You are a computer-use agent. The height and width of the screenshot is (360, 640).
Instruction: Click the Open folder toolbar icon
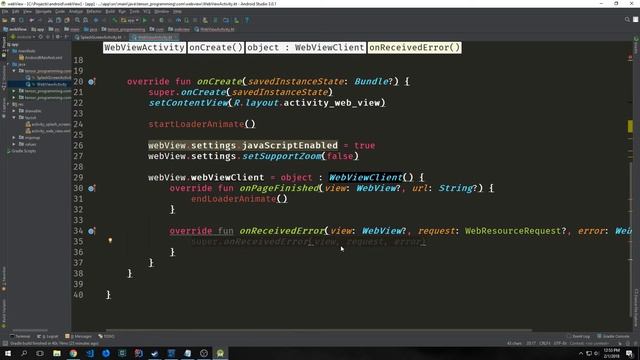(5, 20)
